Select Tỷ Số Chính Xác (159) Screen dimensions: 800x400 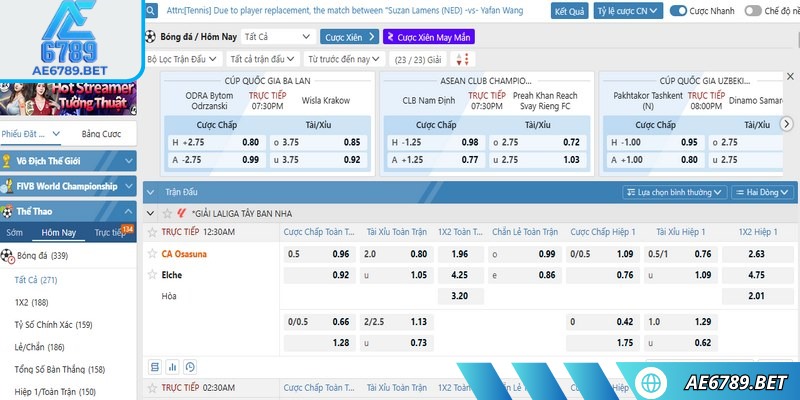[x=54, y=325]
